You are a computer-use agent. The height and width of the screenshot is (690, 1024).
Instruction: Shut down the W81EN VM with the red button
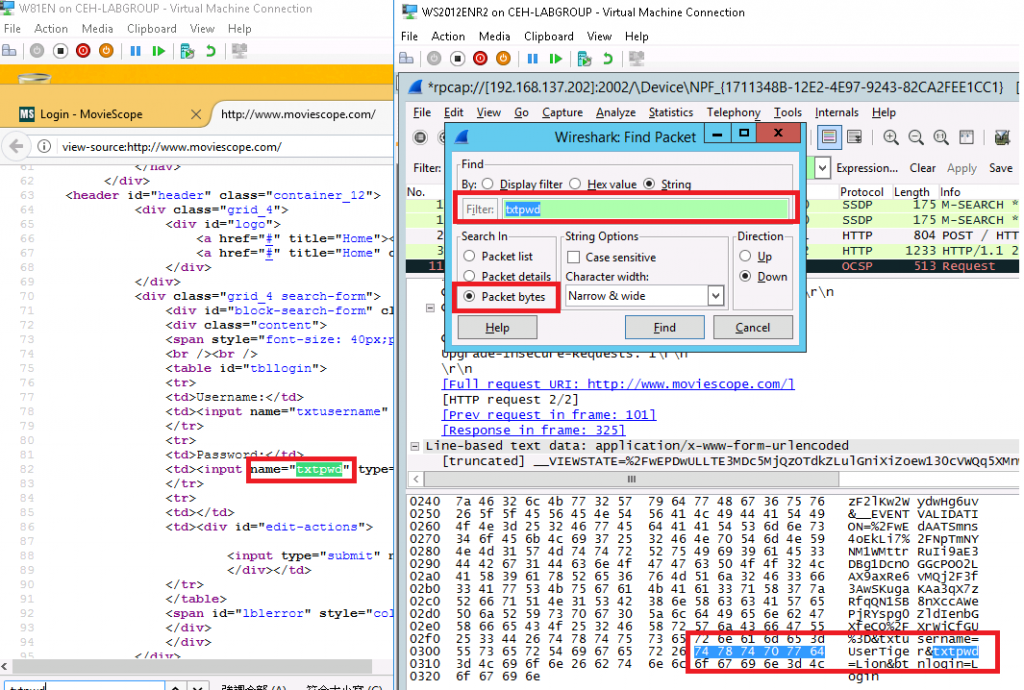pos(83,51)
